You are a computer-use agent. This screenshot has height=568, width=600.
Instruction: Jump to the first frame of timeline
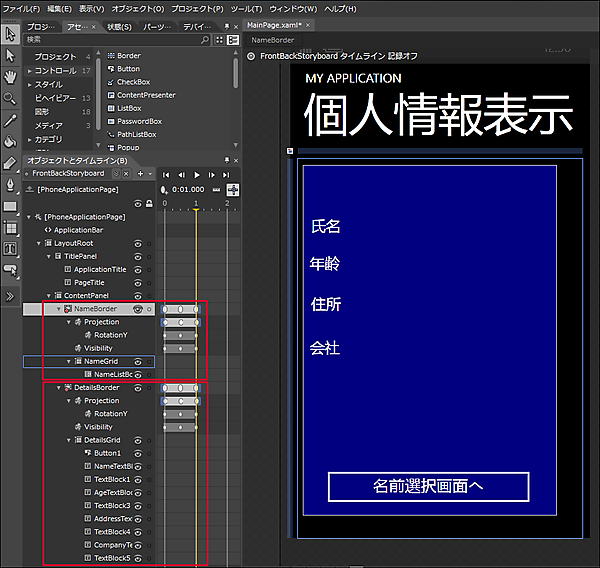click(166, 175)
